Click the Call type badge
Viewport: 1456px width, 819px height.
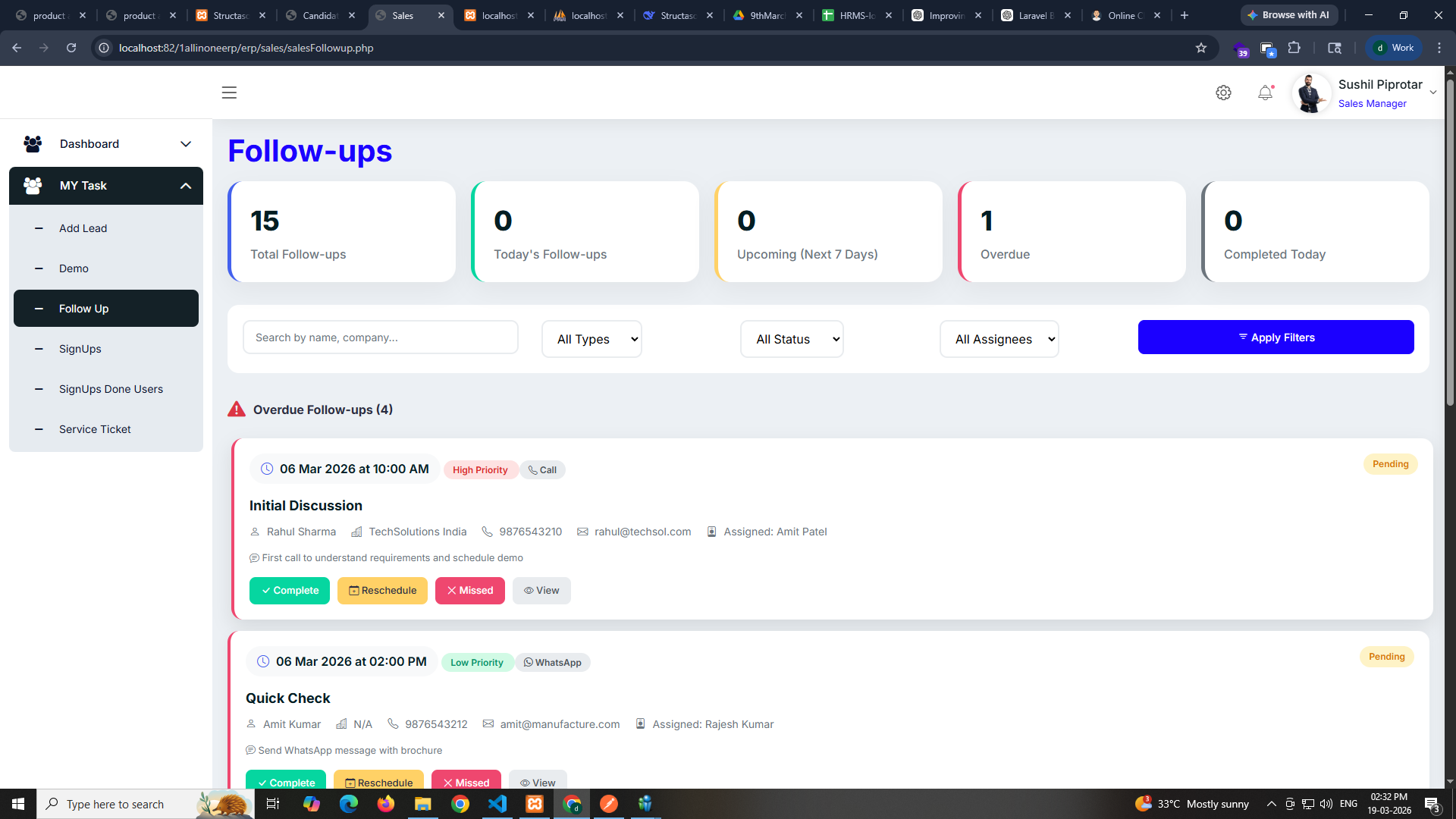click(543, 470)
